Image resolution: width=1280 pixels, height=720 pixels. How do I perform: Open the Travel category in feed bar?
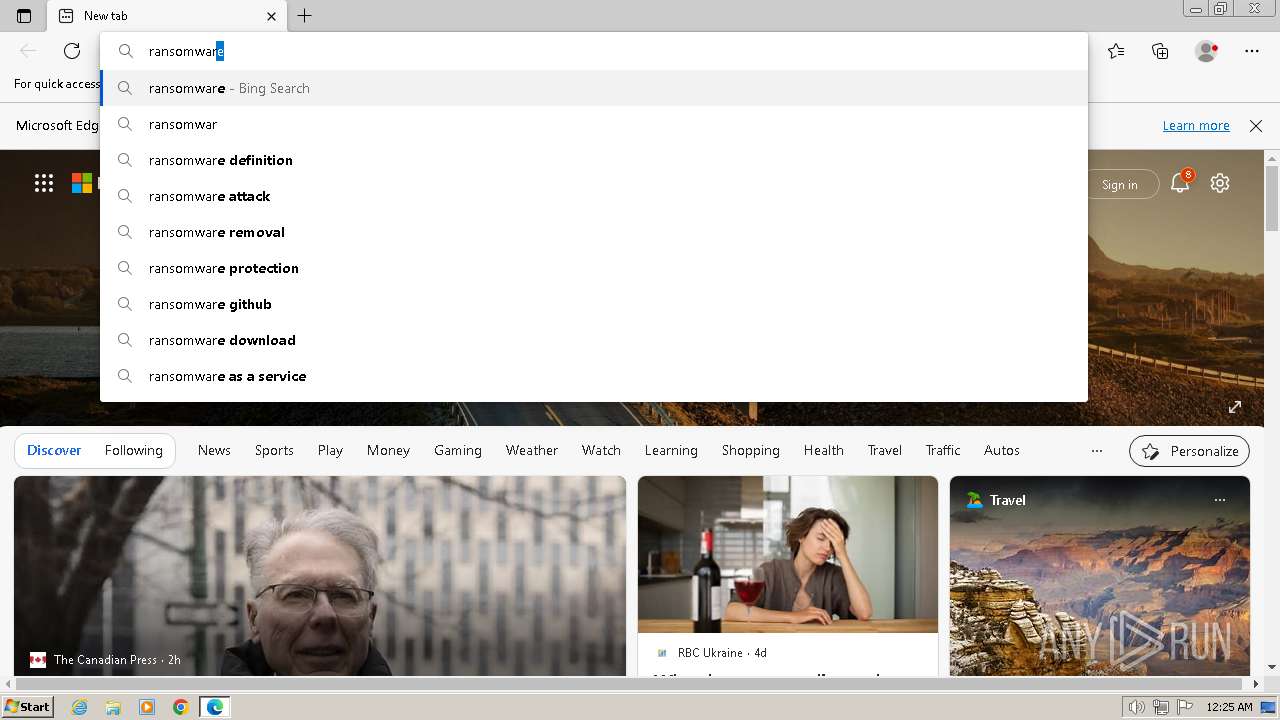[x=885, y=450]
